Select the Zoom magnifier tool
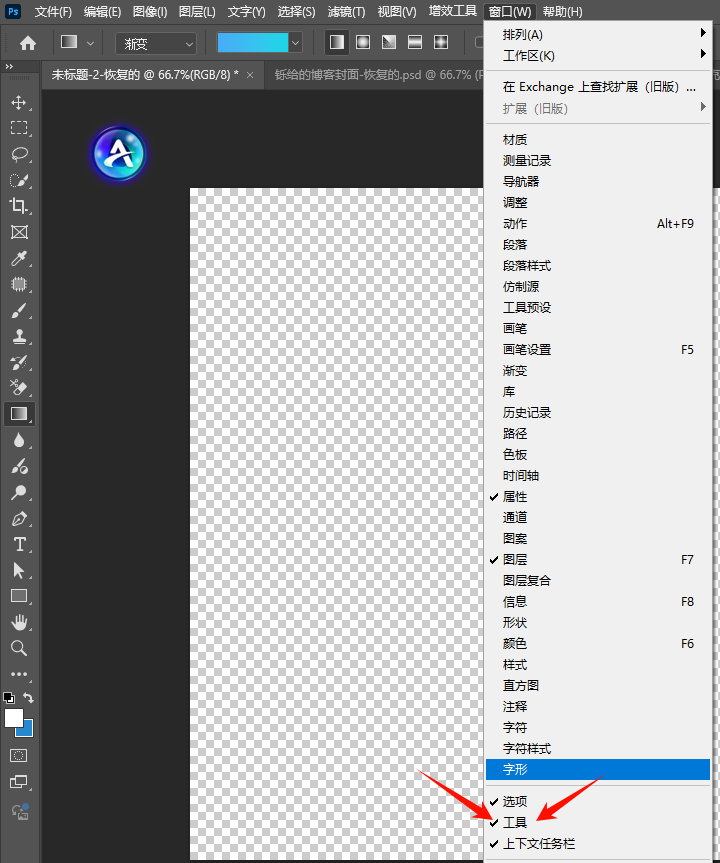This screenshot has width=720, height=863. pos(19,648)
